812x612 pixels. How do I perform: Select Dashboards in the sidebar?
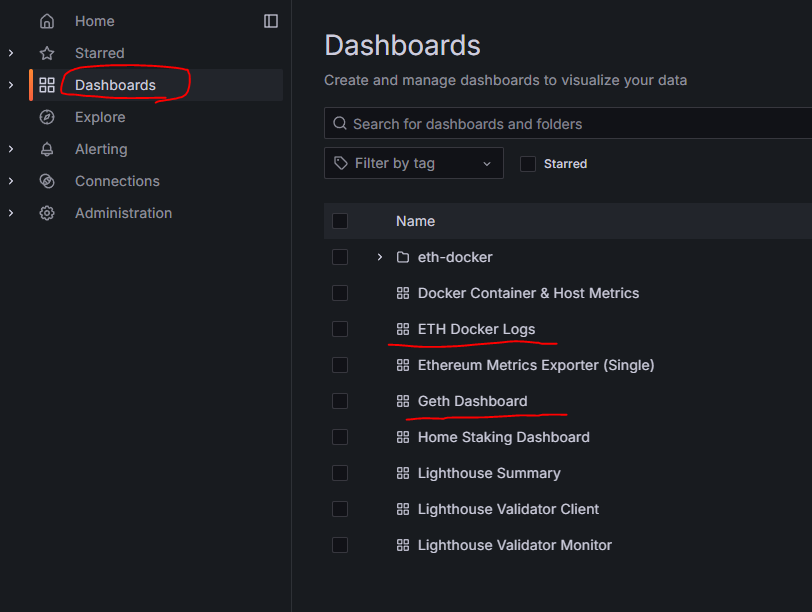(x=115, y=85)
